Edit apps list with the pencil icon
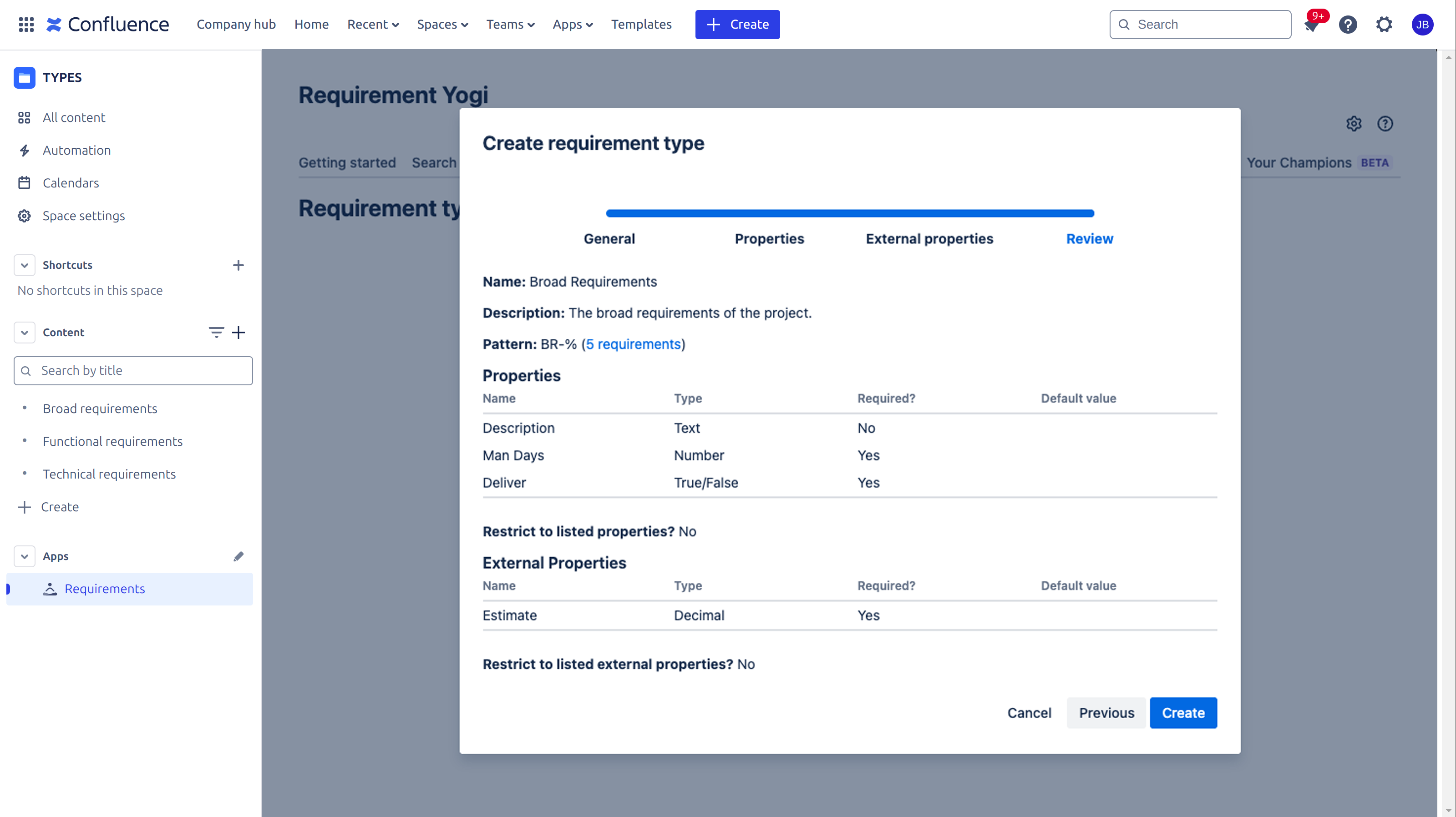The height and width of the screenshot is (817, 1456). click(x=238, y=556)
